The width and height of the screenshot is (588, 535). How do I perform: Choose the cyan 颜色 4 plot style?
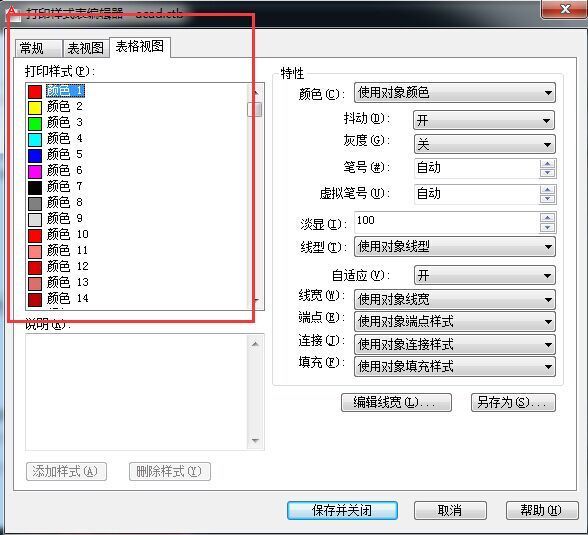(56, 139)
